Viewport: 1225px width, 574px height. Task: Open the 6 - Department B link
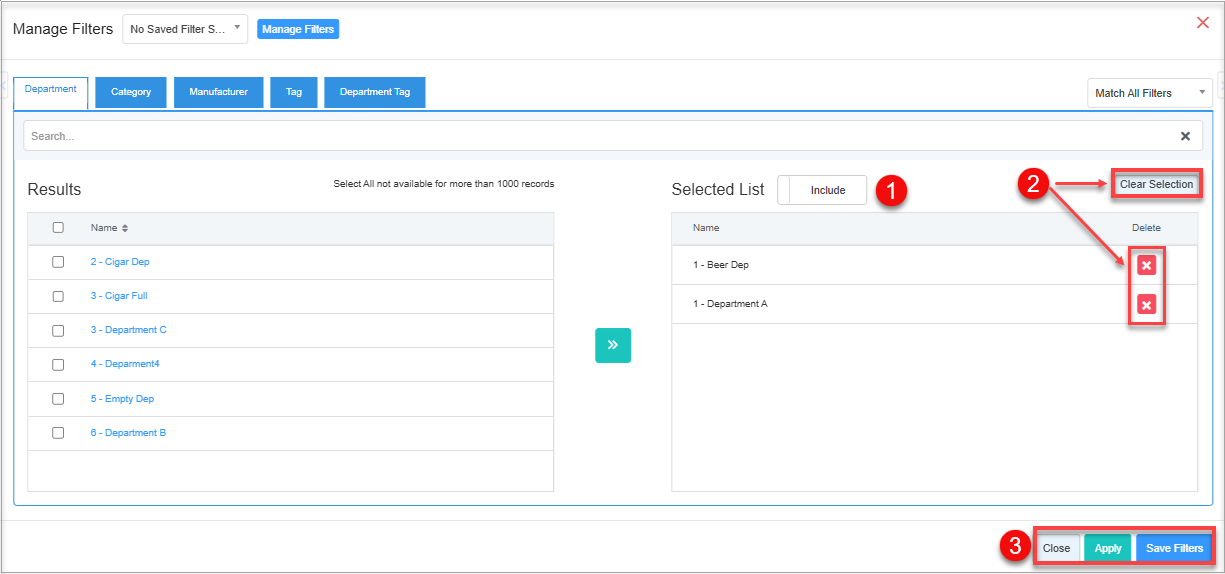coord(128,433)
